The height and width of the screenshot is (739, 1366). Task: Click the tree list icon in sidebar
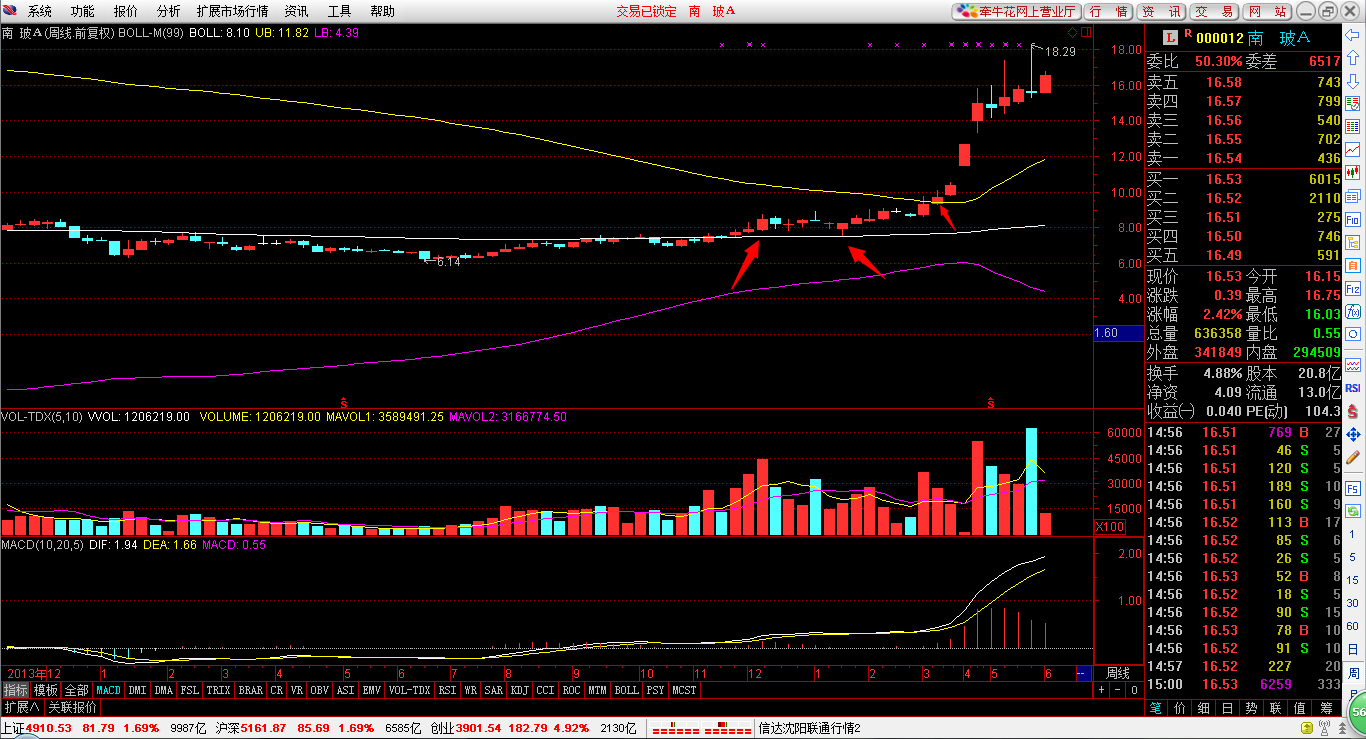[x=1353, y=243]
